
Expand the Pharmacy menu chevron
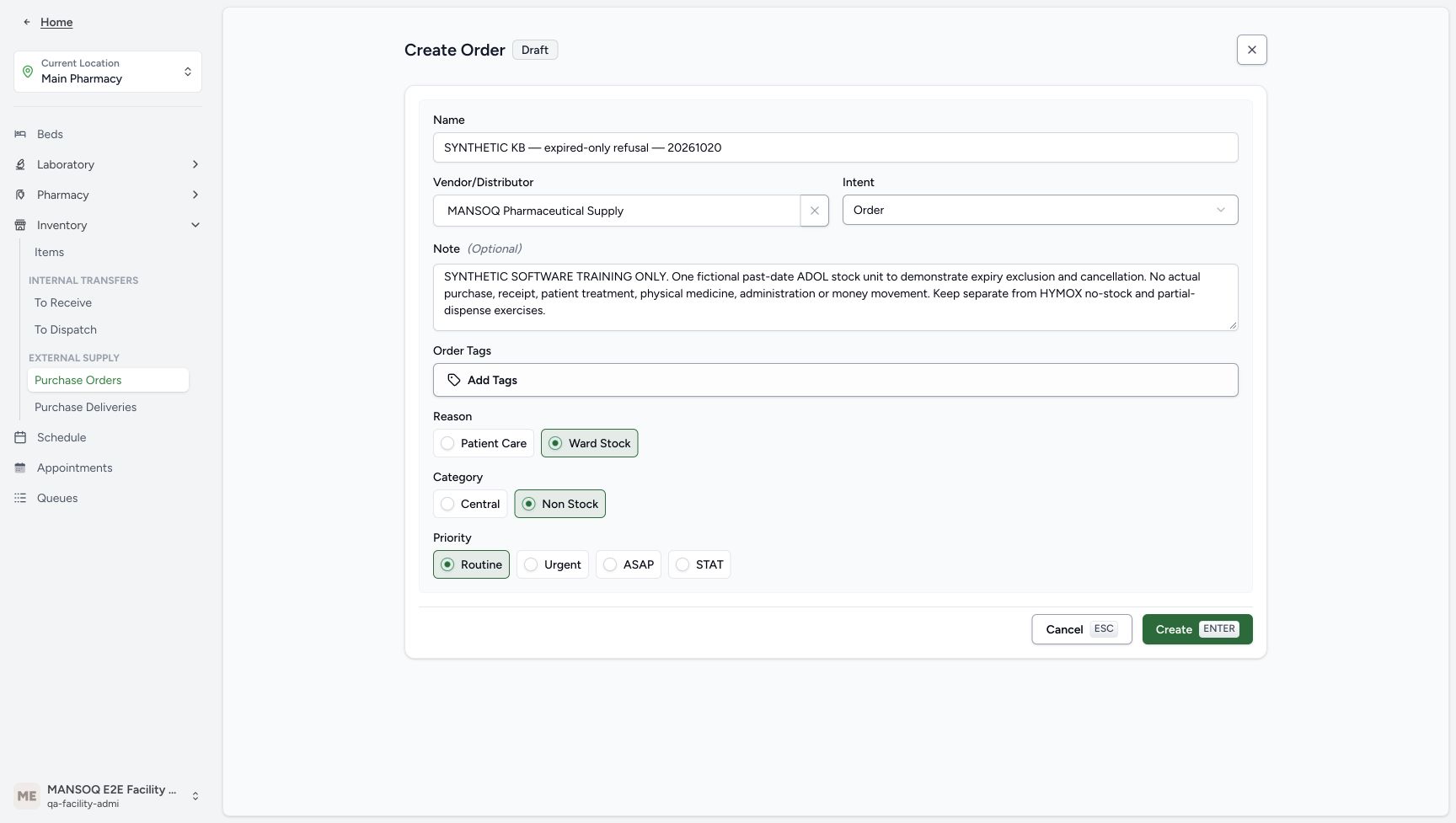click(x=195, y=195)
